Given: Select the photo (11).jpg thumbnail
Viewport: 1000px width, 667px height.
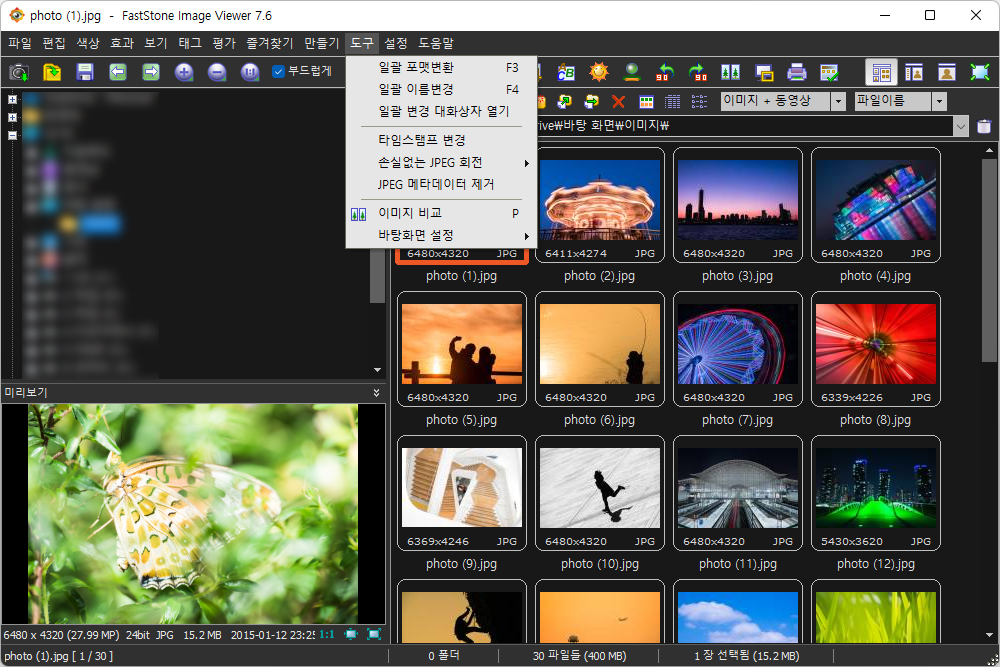Looking at the screenshot, I should (x=738, y=493).
